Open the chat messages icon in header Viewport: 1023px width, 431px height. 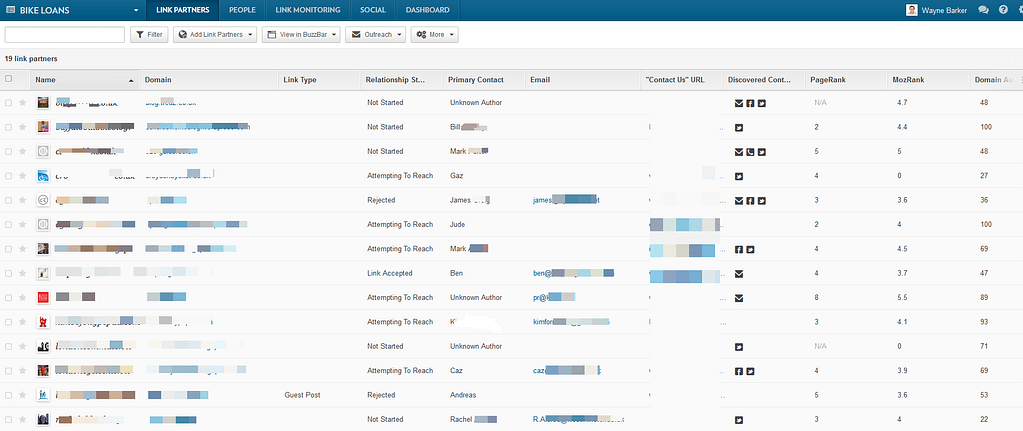[x=984, y=10]
